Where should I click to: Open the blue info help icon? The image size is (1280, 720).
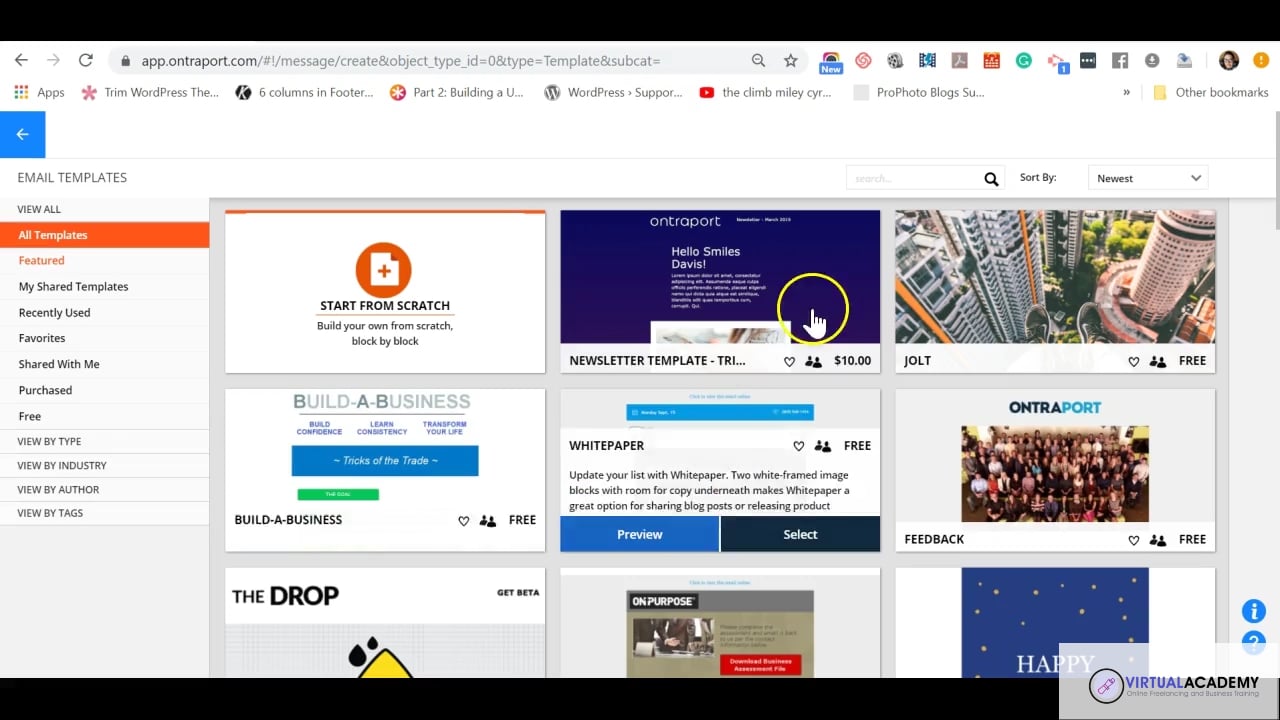point(1254,611)
